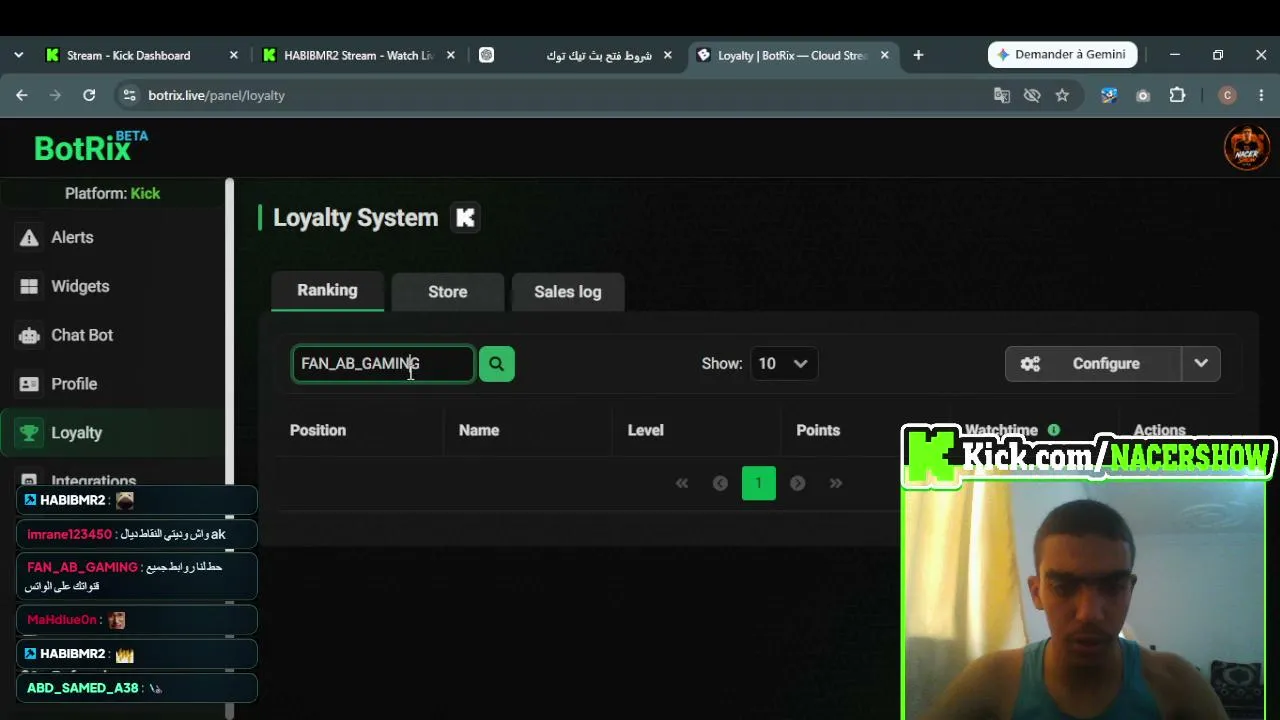The height and width of the screenshot is (720, 1280).
Task: Switch to the Store tab
Action: point(448,292)
